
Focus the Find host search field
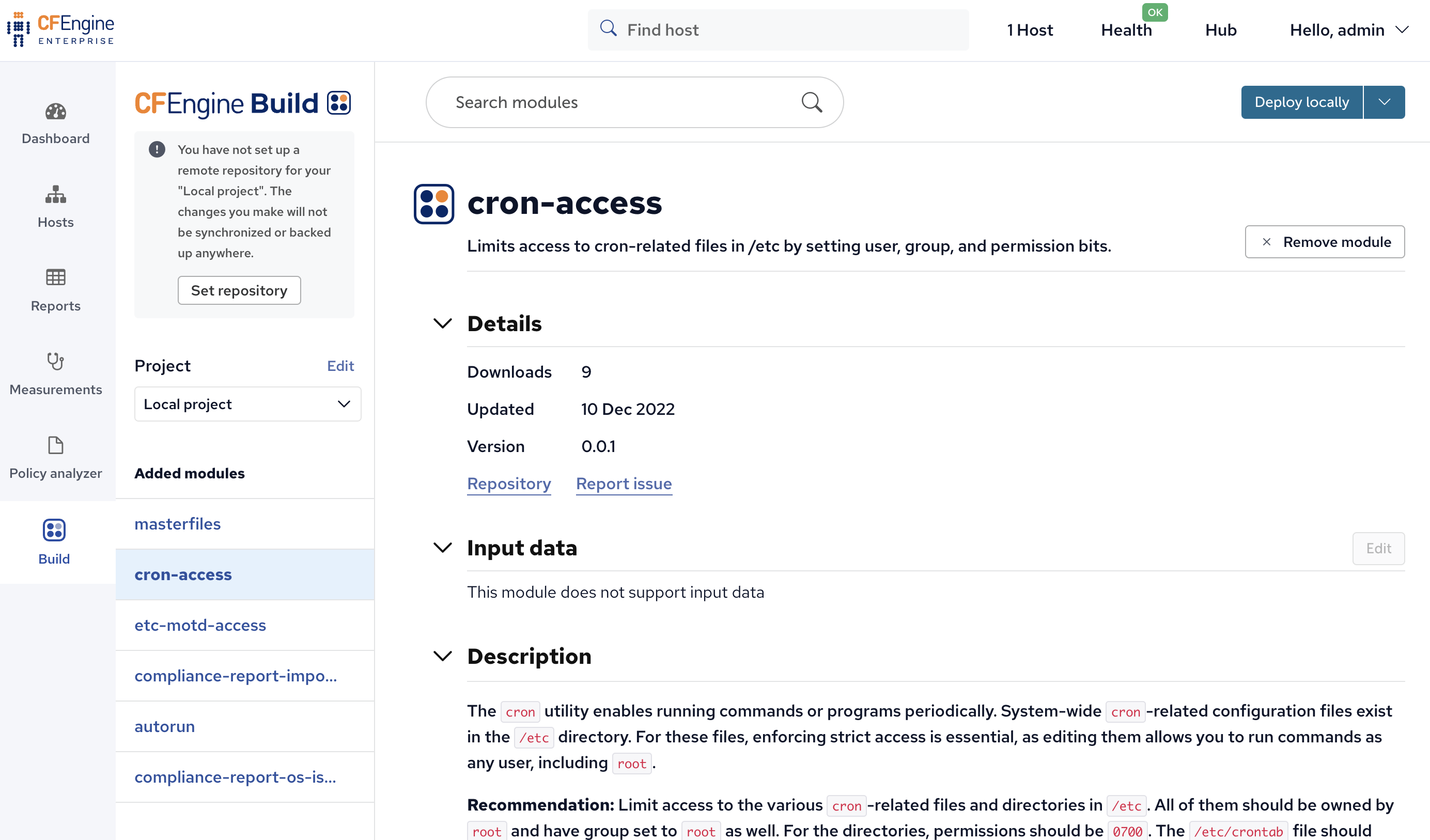coord(779,29)
